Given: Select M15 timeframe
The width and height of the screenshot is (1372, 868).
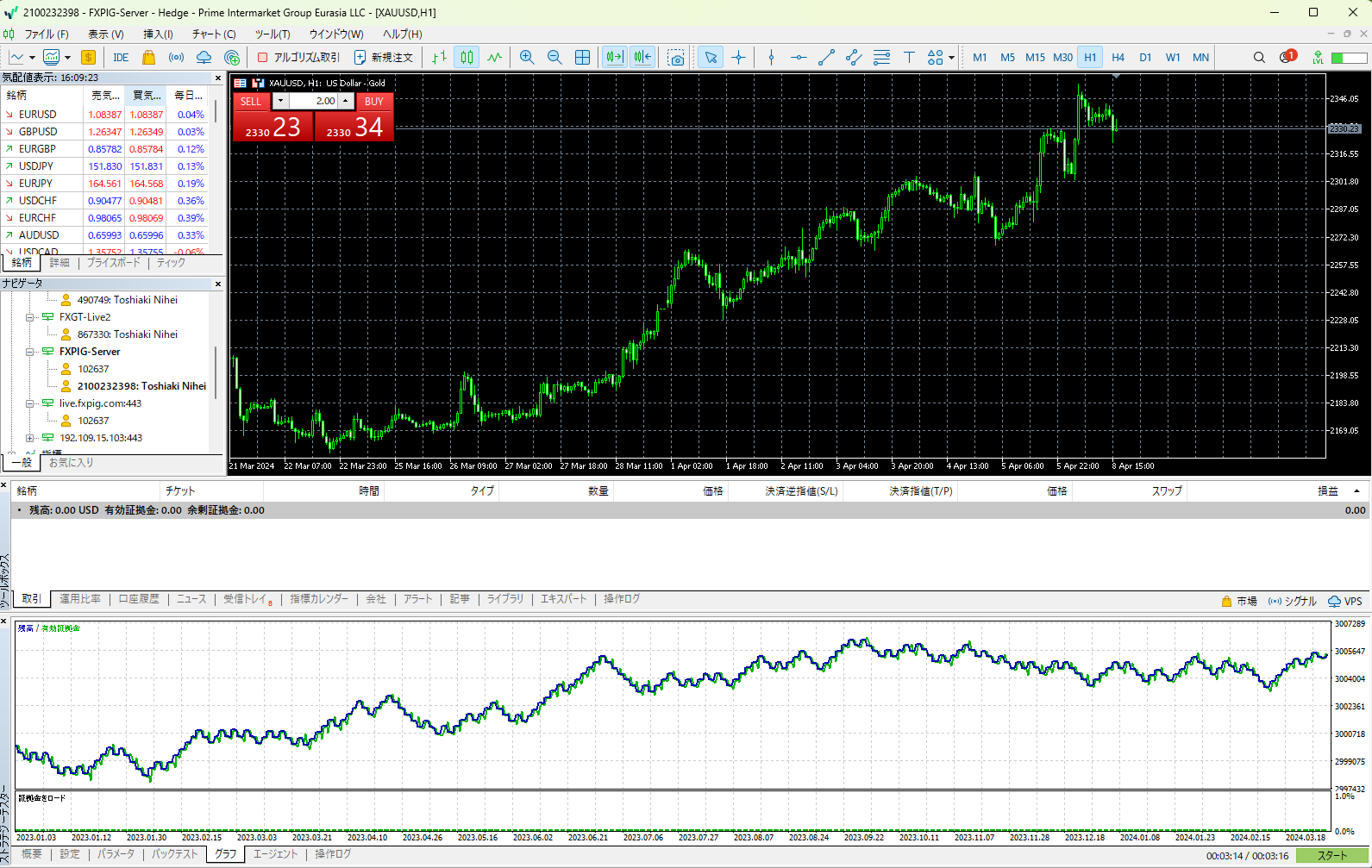Looking at the screenshot, I should (x=1035, y=58).
